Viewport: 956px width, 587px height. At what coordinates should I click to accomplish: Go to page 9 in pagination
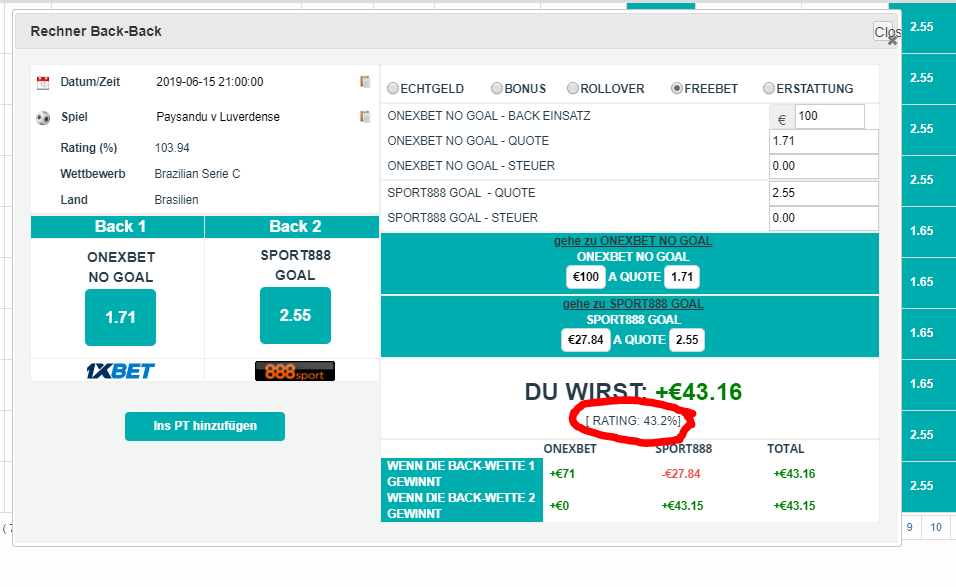910,527
